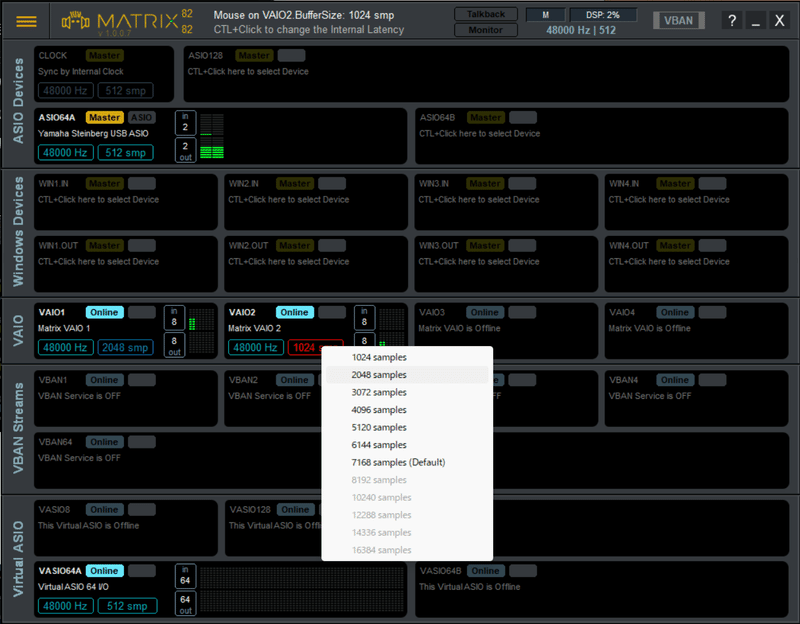Click the Monitor button
The width and height of the screenshot is (800, 624).
486,30
